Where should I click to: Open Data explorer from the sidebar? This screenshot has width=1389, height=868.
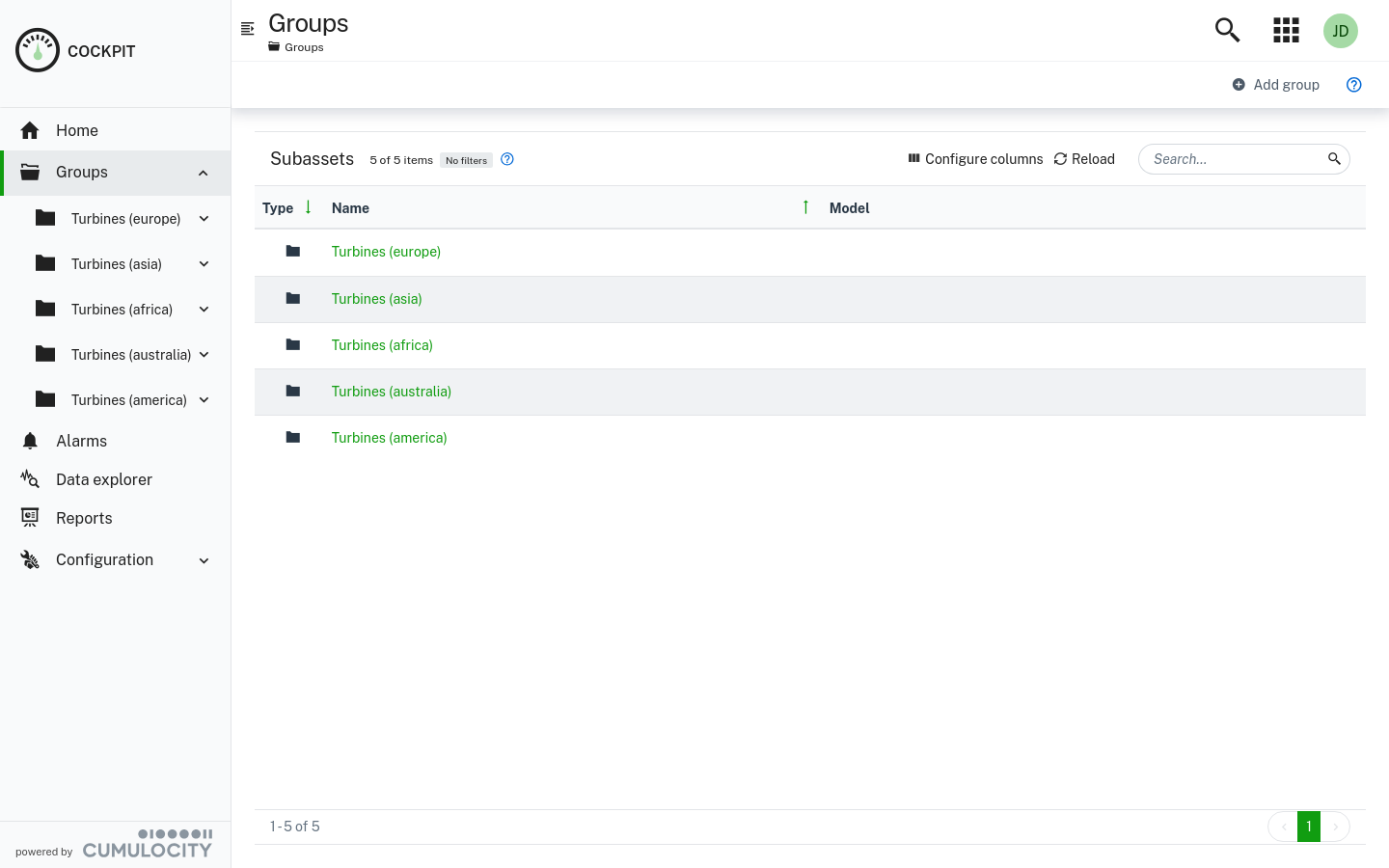(103, 479)
